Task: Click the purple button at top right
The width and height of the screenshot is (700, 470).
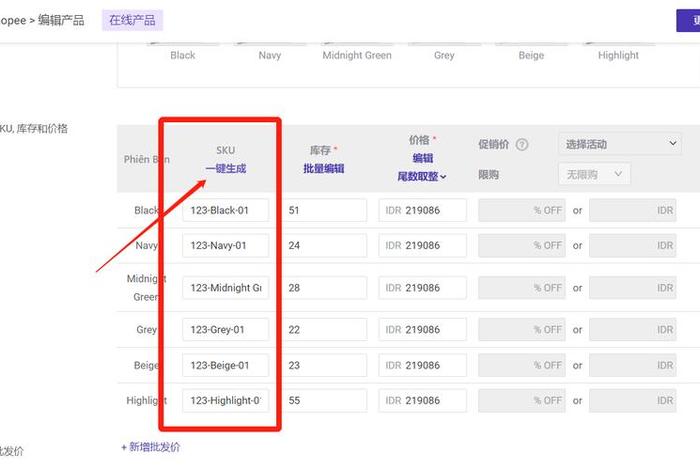Action: click(x=688, y=18)
